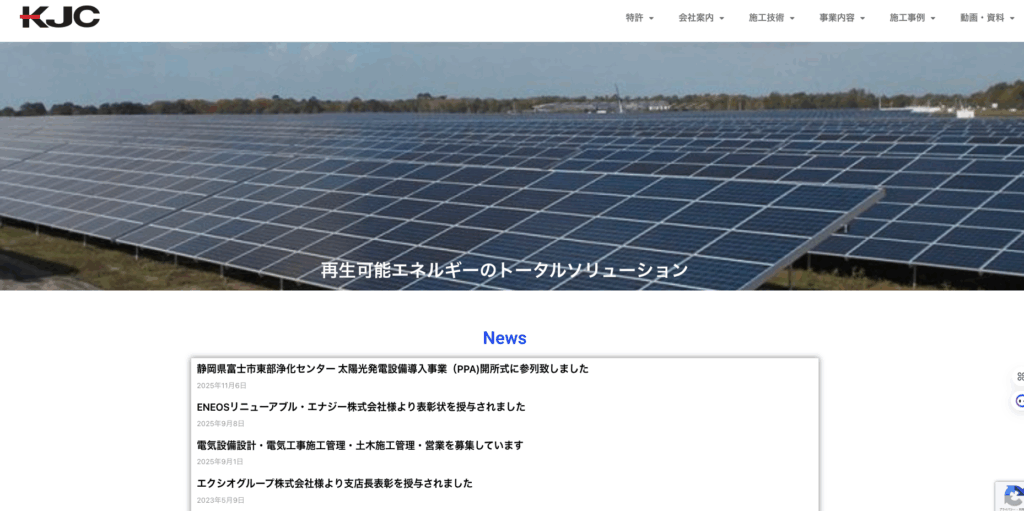This screenshot has width=1024, height=511.
Task: Click the 2023年5月9日 news date
Action: tap(220, 500)
